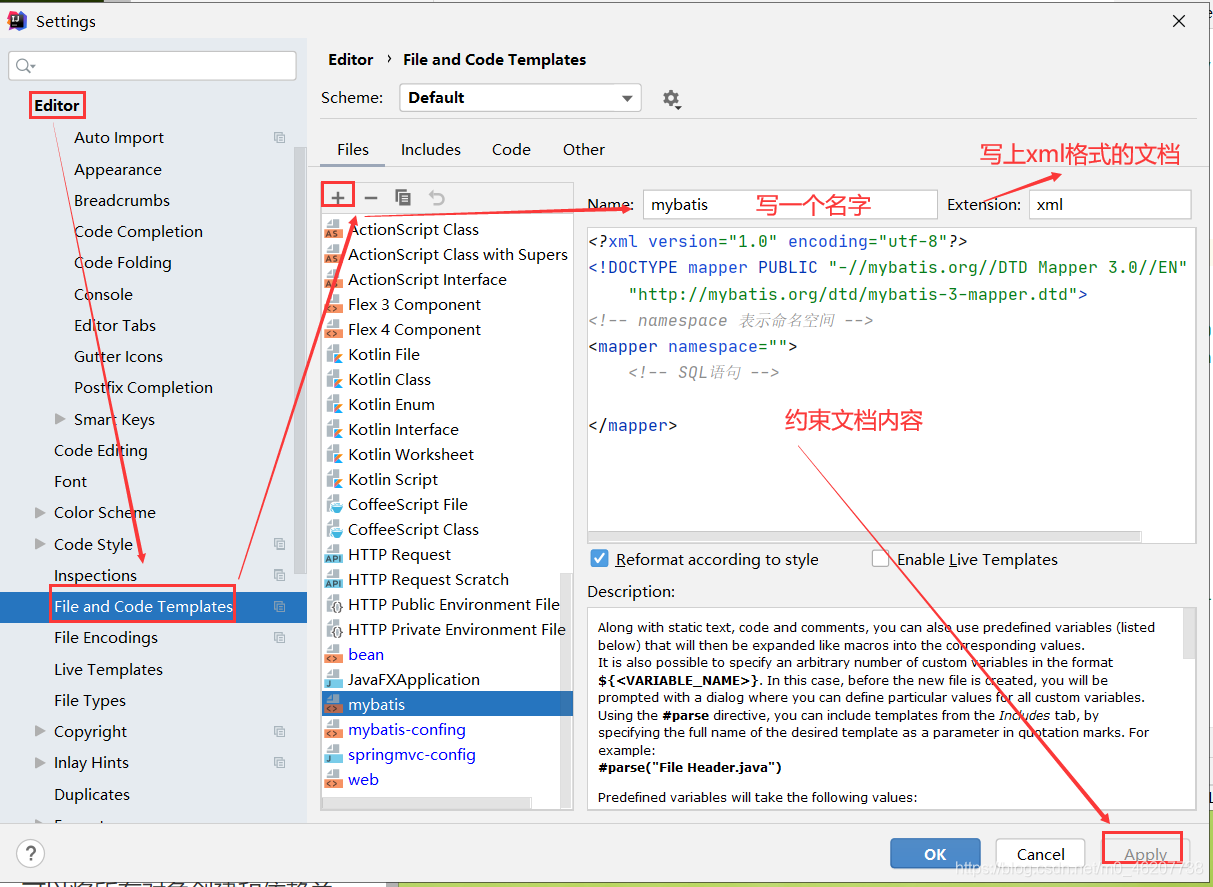Click the copy template icon
The image size is (1213, 887).
[403, 198]
